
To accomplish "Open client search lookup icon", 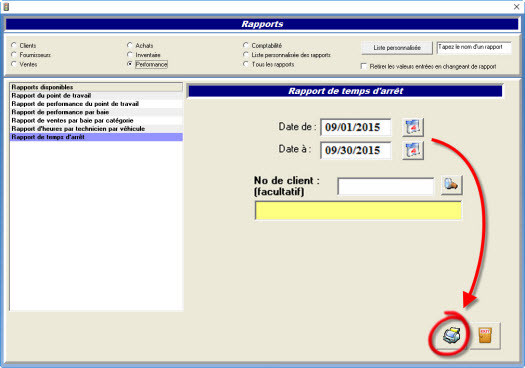I will pyautogui.click(x=451, y=185).
